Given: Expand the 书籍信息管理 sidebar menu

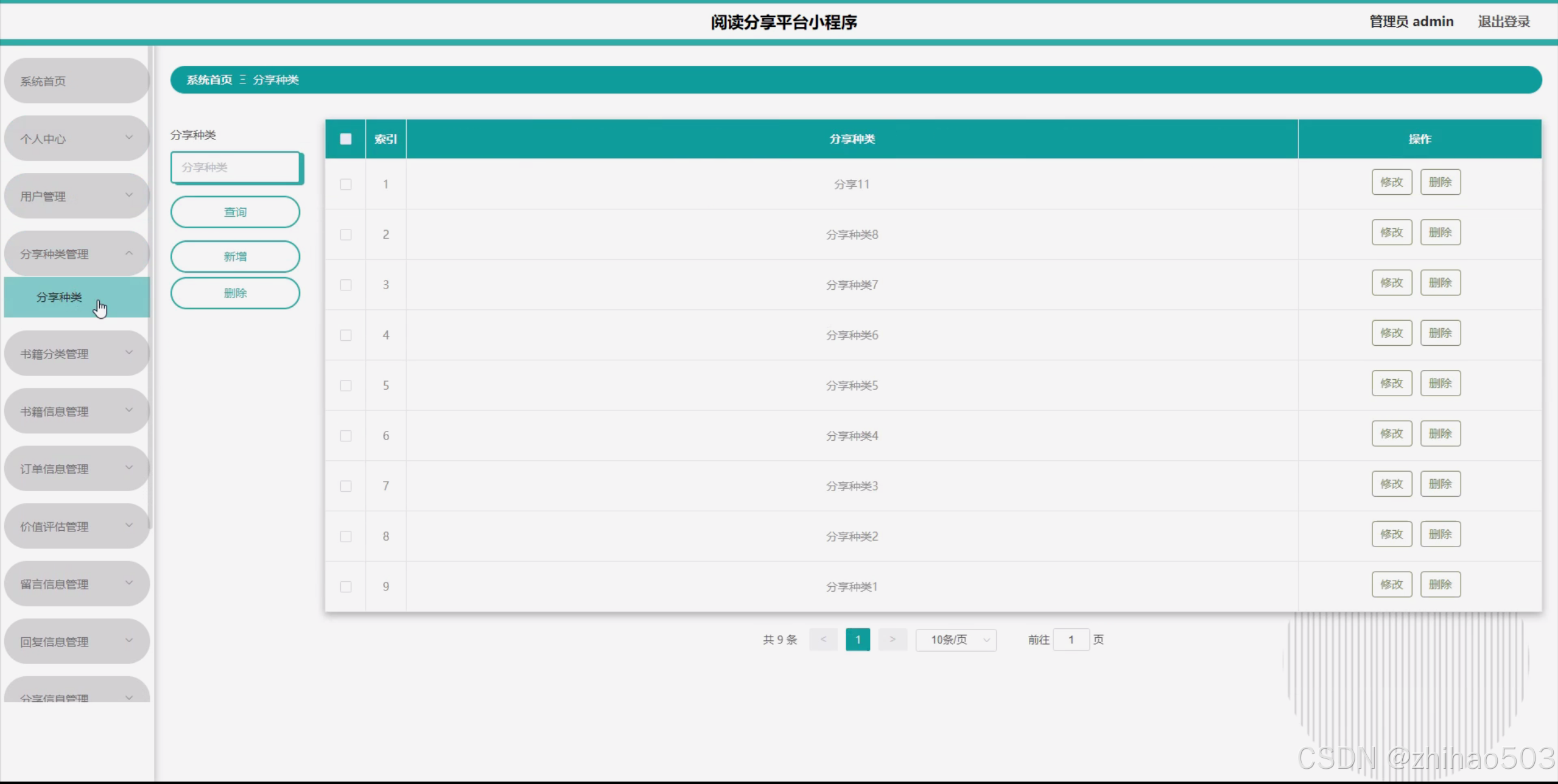Looking at the screenshot, I should tap(76, 411).
